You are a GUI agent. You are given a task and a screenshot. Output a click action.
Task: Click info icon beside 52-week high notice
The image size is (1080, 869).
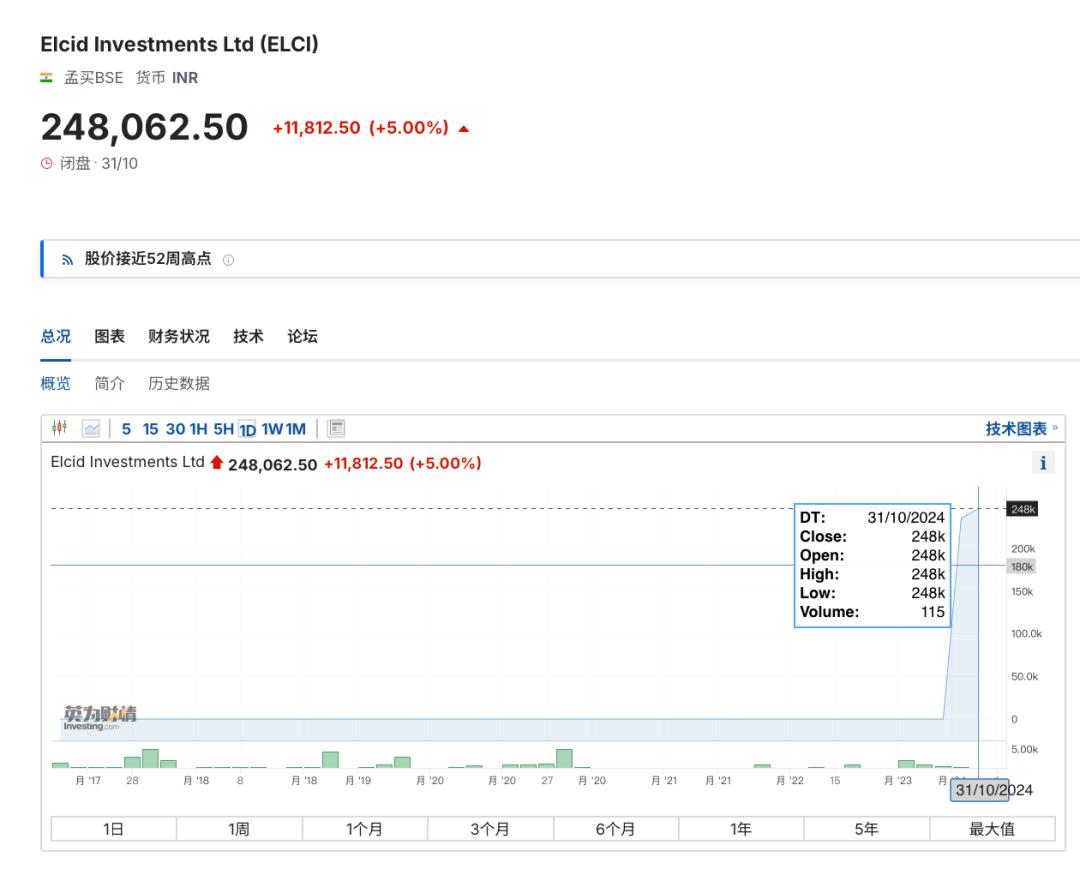[228, 260]
